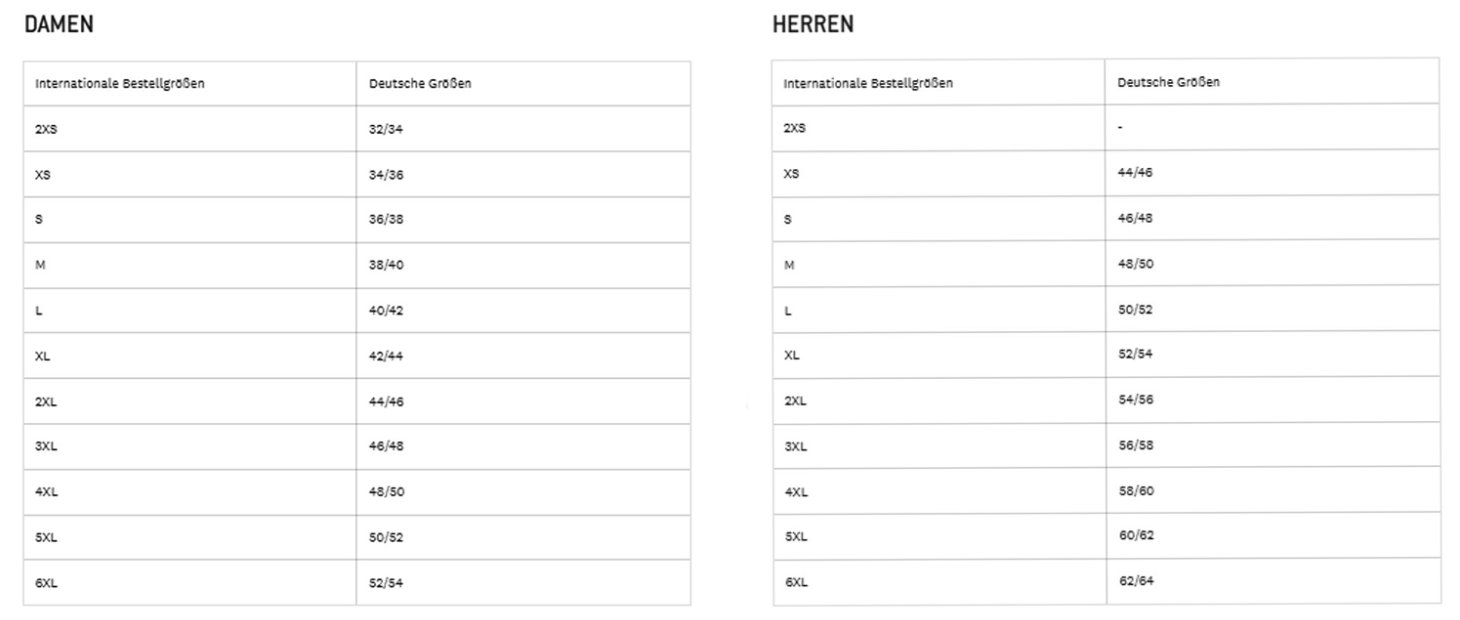Click the DAMEN table heading
The image size is (1460, 620).
click(x=59, y=24)
